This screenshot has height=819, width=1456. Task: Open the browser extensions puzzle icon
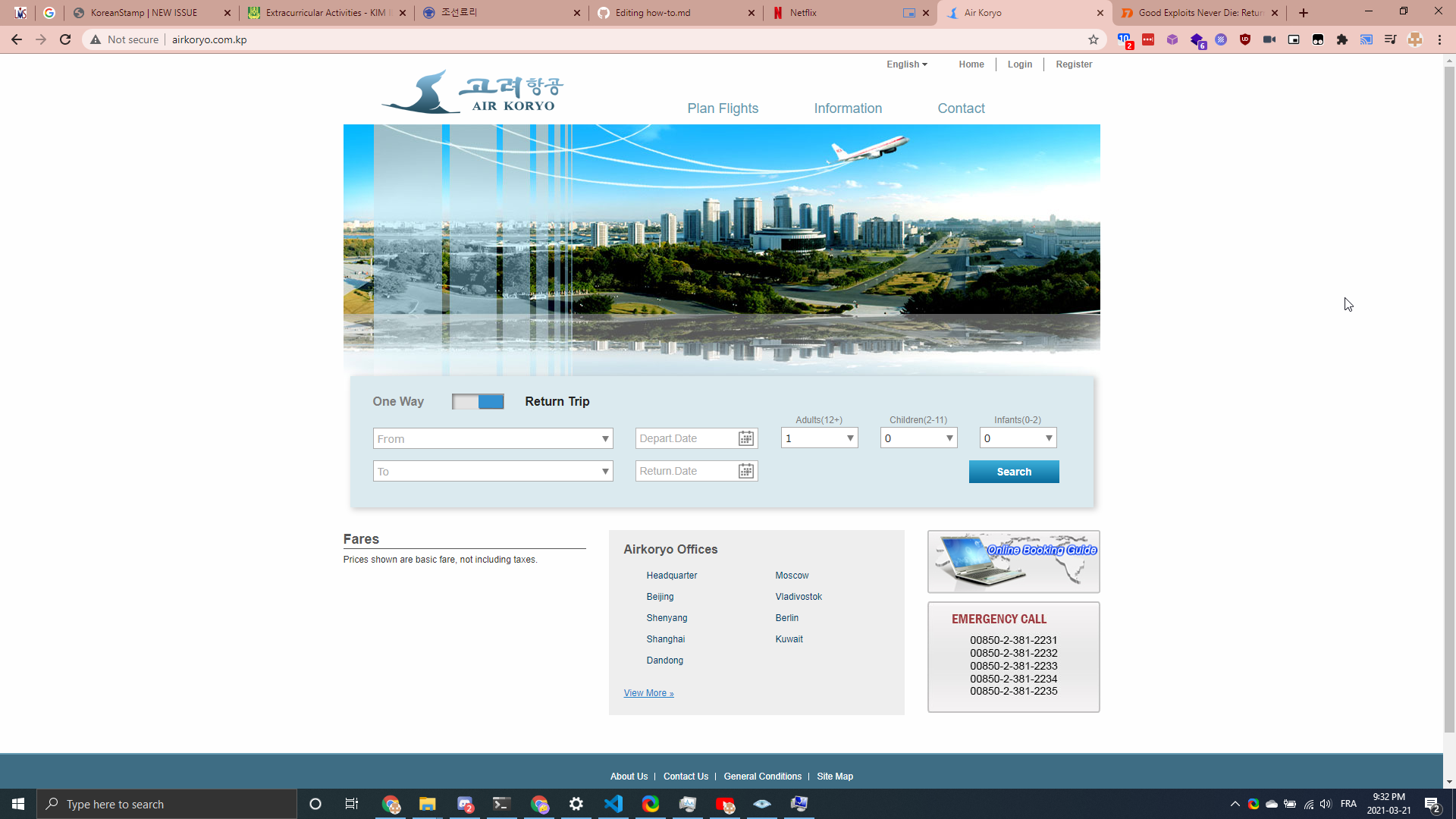pos(1342,39)
